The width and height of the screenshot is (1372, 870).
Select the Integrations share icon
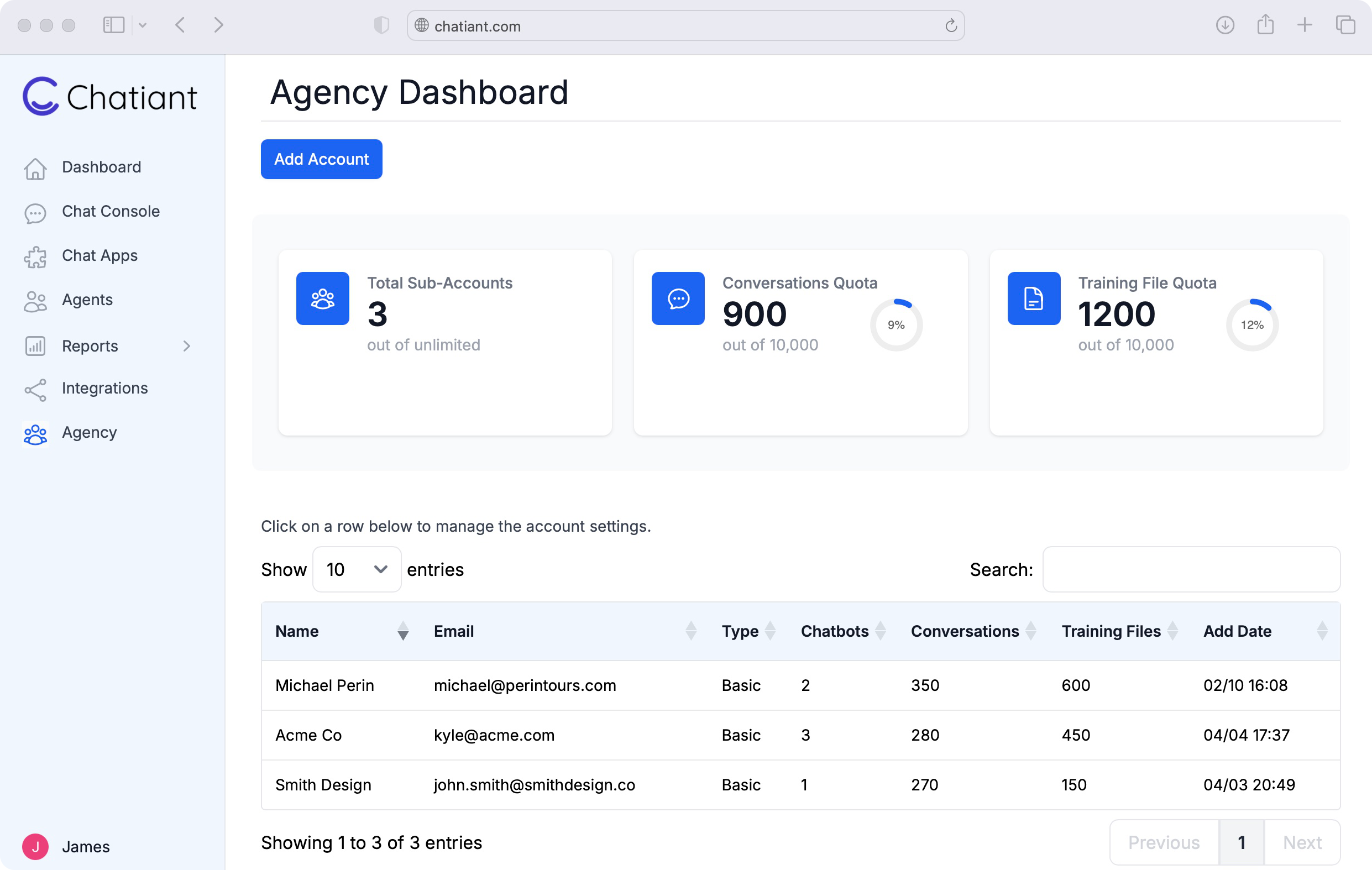(x=35, y=390)
